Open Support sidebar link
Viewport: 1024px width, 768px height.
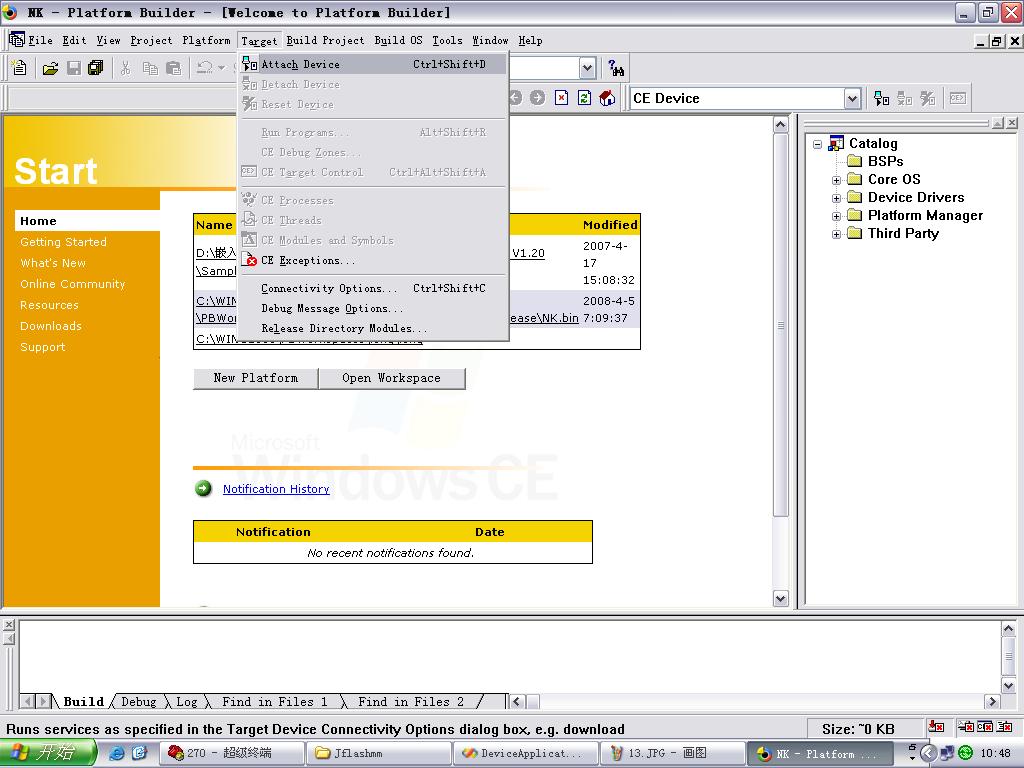[x=42, y=347]
